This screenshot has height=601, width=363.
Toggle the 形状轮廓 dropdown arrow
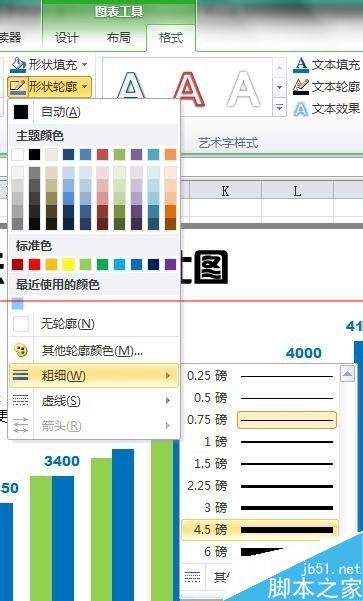point(85,87)
